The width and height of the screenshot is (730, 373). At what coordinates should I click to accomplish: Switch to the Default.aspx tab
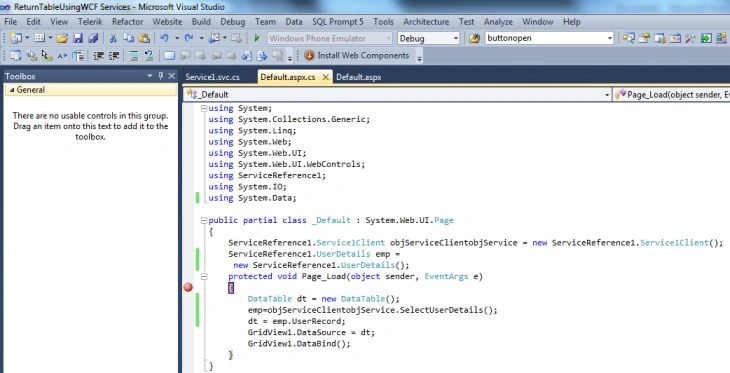tap(358, 77)
